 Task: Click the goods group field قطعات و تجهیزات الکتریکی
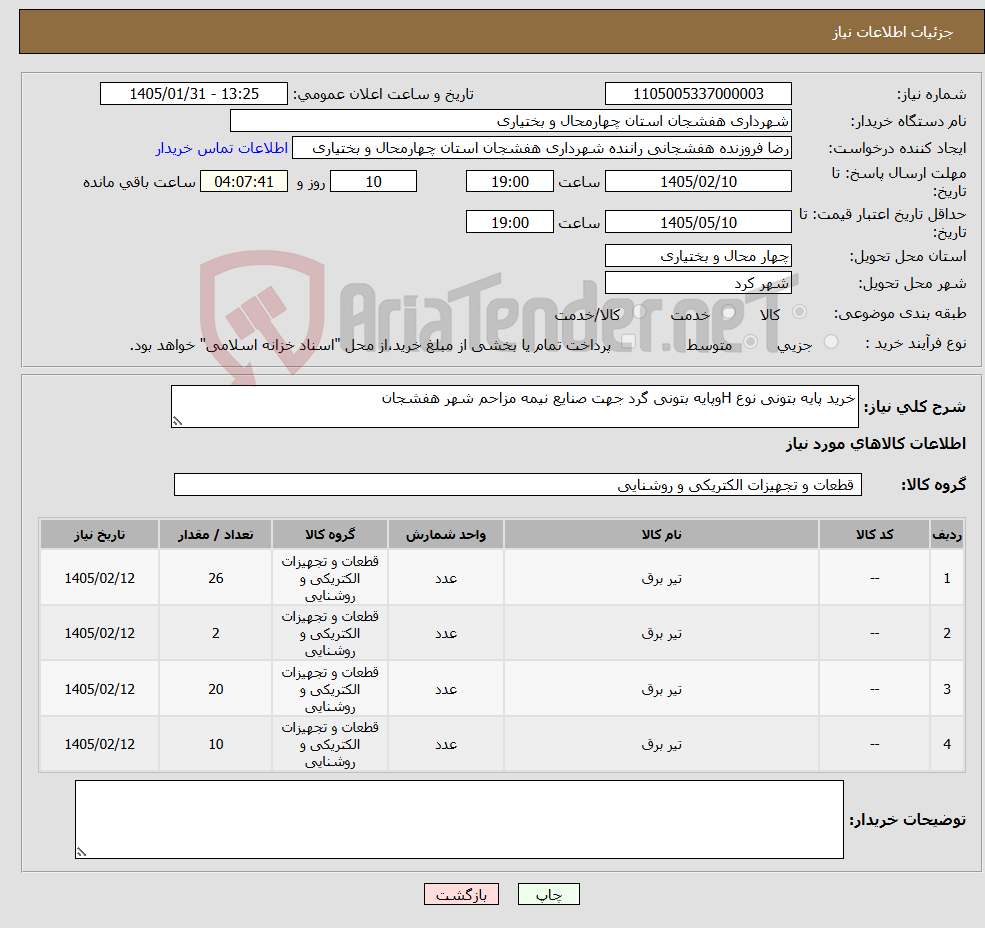(518, 485)
